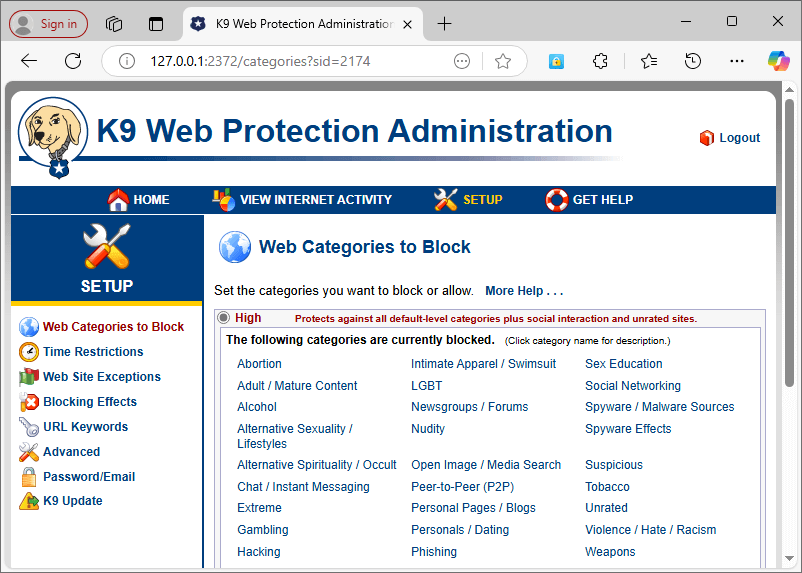Viewport: 802px width, 573px height.
Task: Open browser Settings and more menu
Action: click(737, 61)
